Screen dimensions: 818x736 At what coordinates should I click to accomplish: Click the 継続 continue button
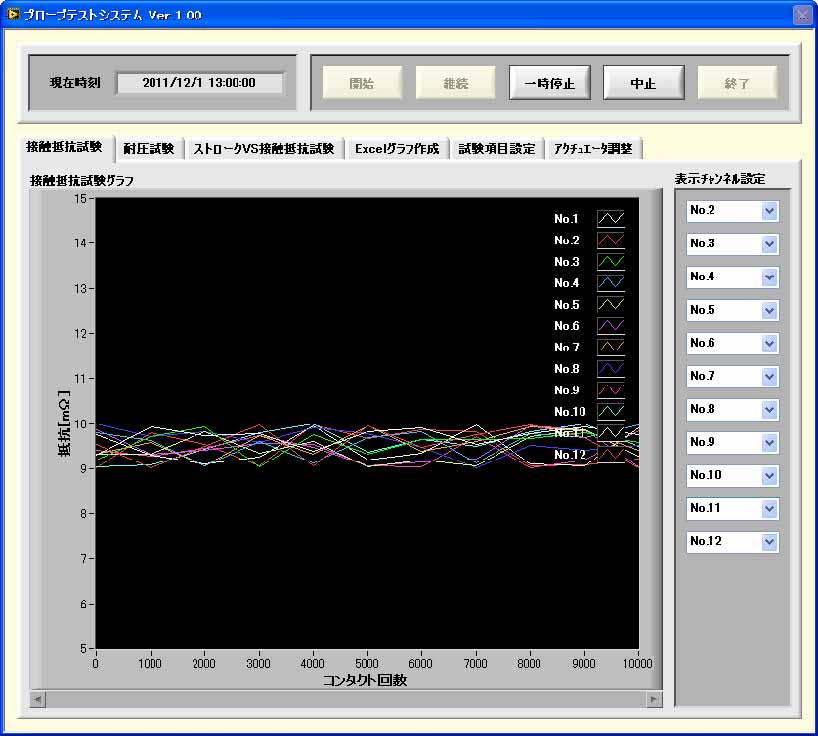click(455, 83)
